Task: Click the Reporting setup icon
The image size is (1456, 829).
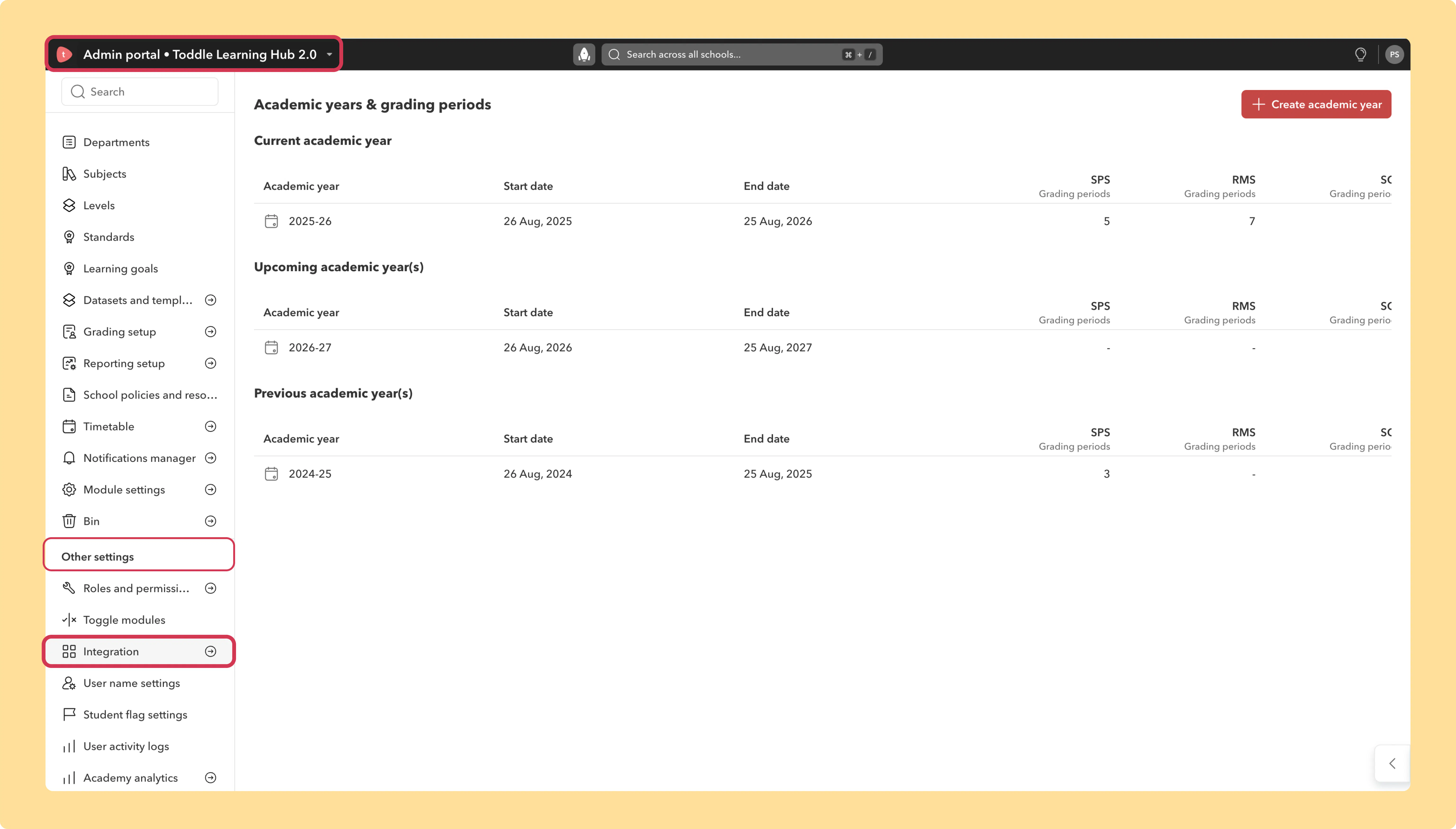Action: point(69,363)
